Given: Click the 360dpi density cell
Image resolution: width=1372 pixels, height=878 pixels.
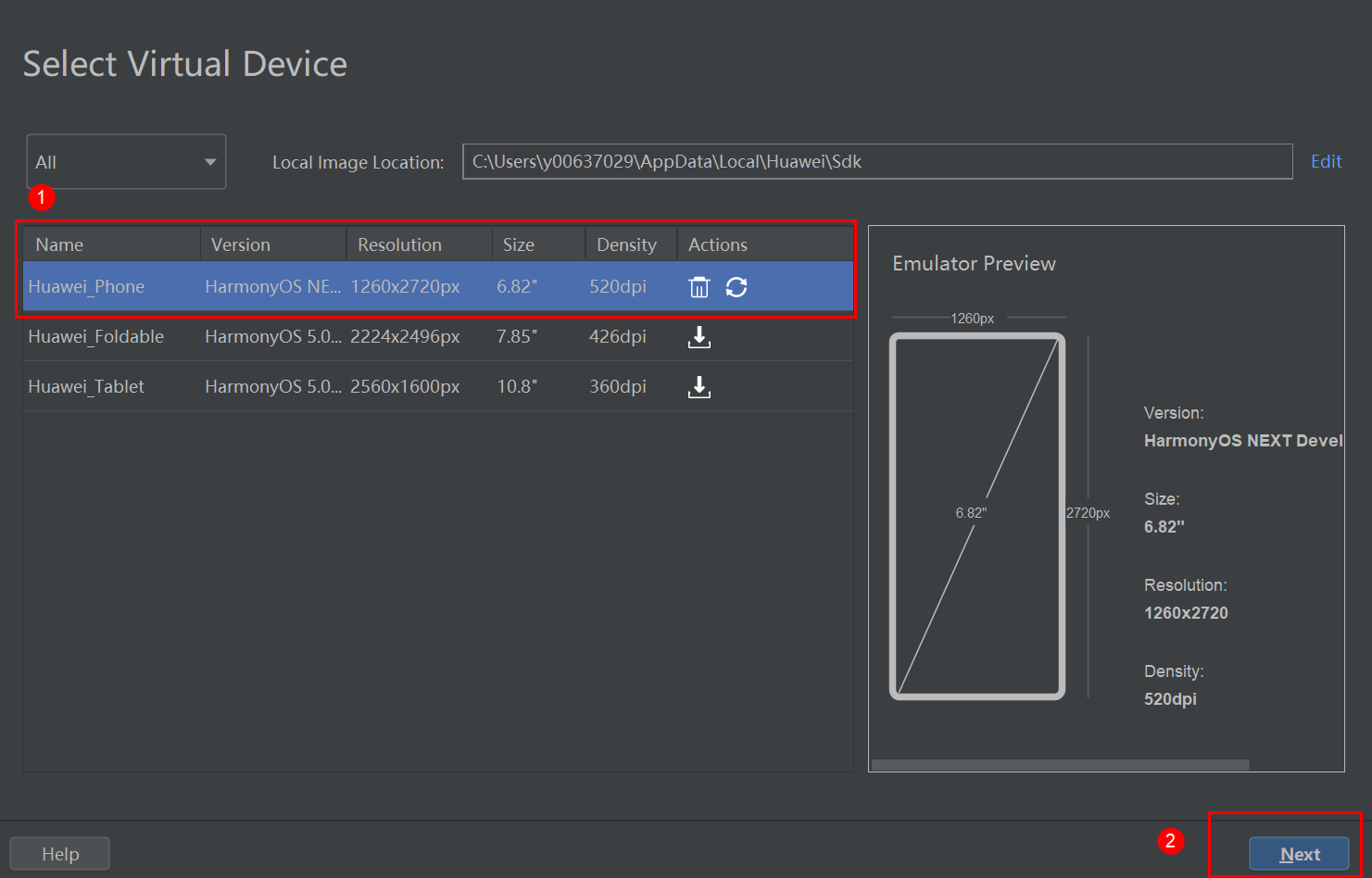Looking at the screenshot, I should 618,386.
